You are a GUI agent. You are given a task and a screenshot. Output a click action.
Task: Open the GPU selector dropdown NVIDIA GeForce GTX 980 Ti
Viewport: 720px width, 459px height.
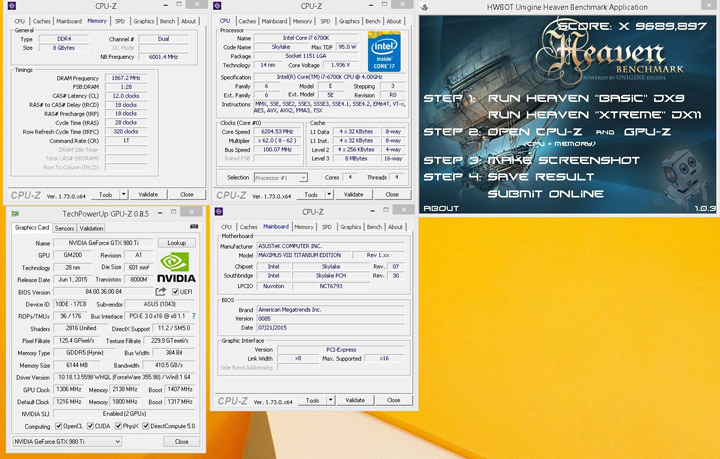tap(67, 442)
